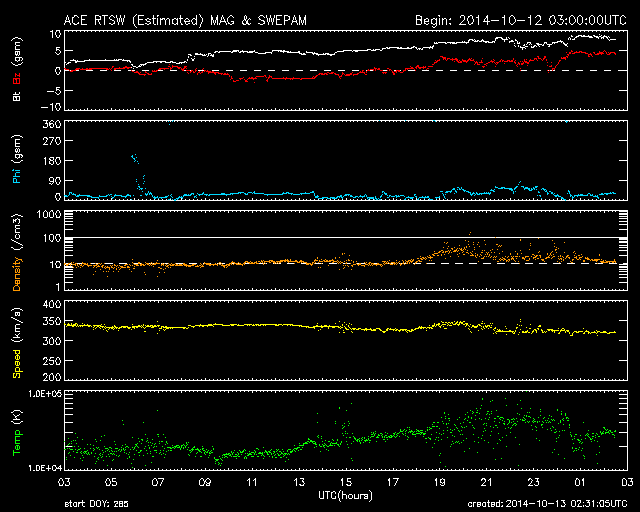Click the "09" hour label on time axis
The width and height of the screenshot is (640, 512).
(x=205, y=482)
